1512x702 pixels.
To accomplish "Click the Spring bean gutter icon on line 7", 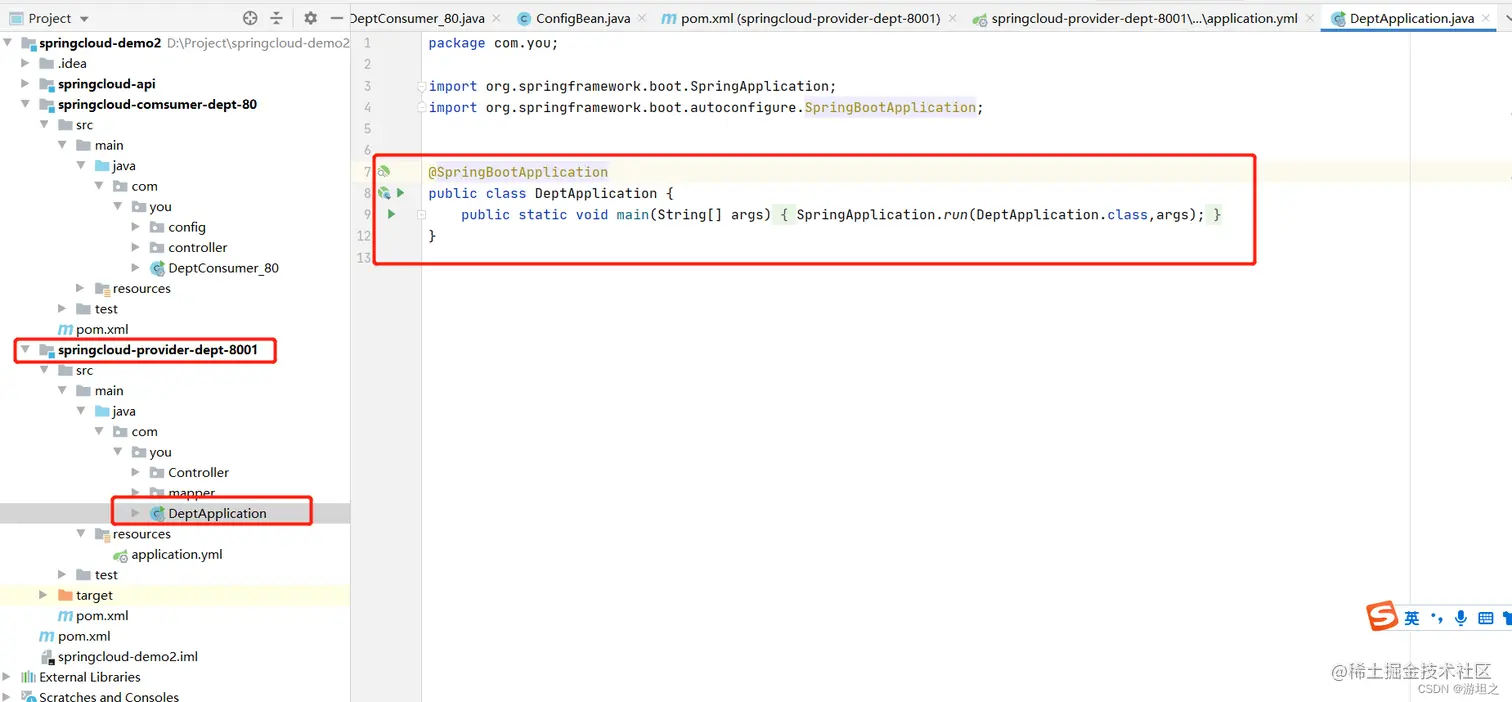I will [384, 172].
